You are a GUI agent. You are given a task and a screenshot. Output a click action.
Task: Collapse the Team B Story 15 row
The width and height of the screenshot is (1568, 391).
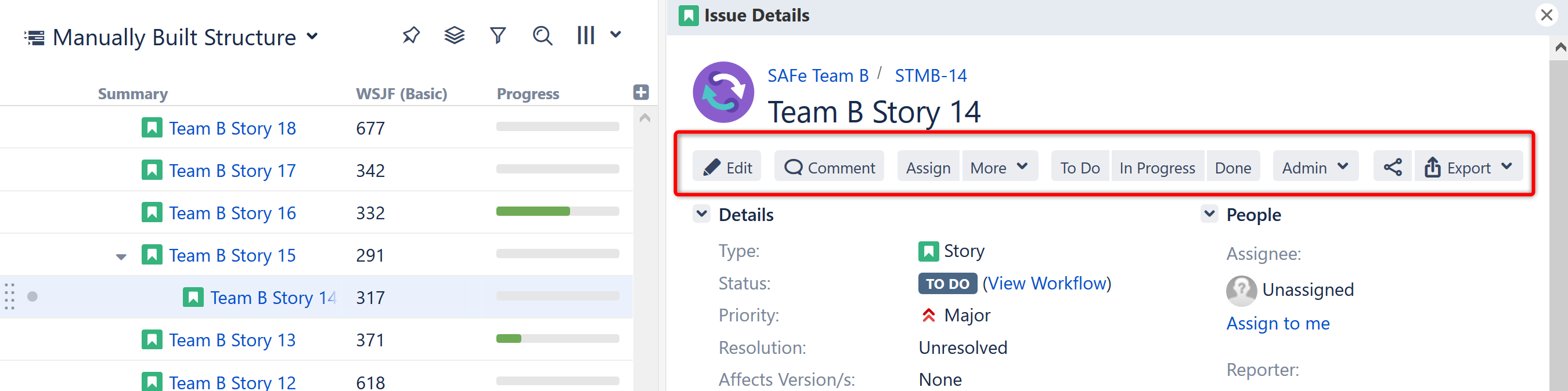(x=121, y=256)
